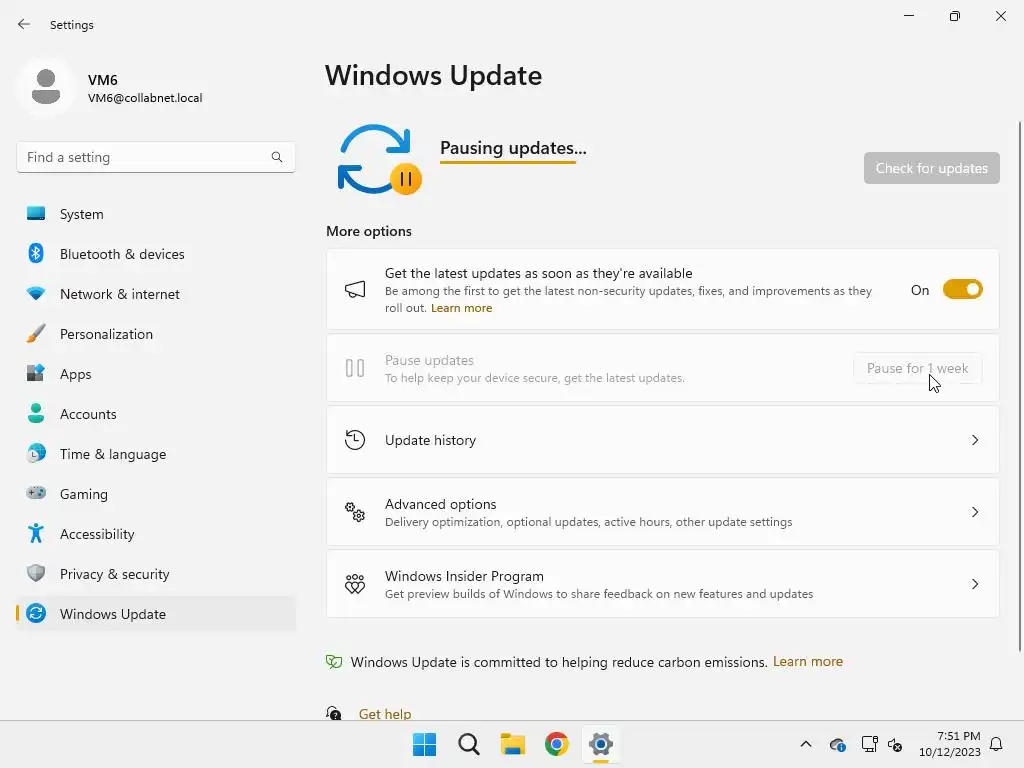The image size is (1024, 768).
Task: Click the VM6@collabnet.local account text
Action: (145, 98)
